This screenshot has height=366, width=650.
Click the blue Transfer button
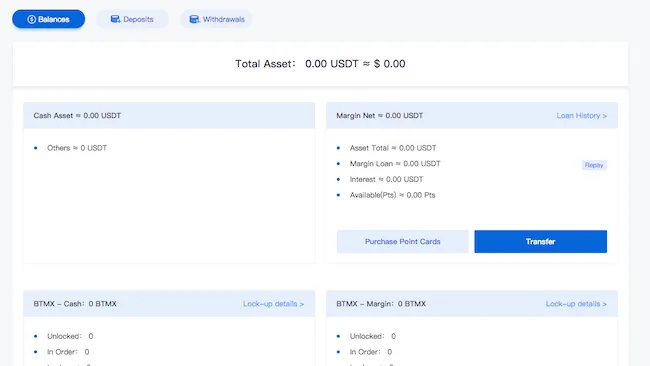pos(541,242)
